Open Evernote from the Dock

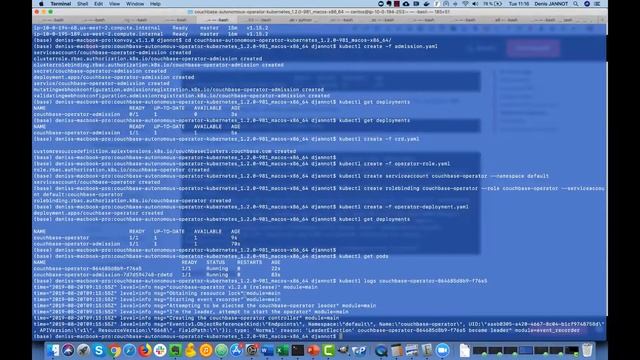176,350
